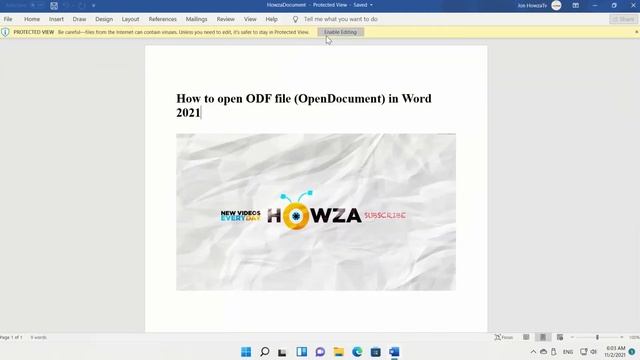Click the Enable Editing button
This screenshot has height=360, width=640.
pyautogui.click(x=340, y=32)
